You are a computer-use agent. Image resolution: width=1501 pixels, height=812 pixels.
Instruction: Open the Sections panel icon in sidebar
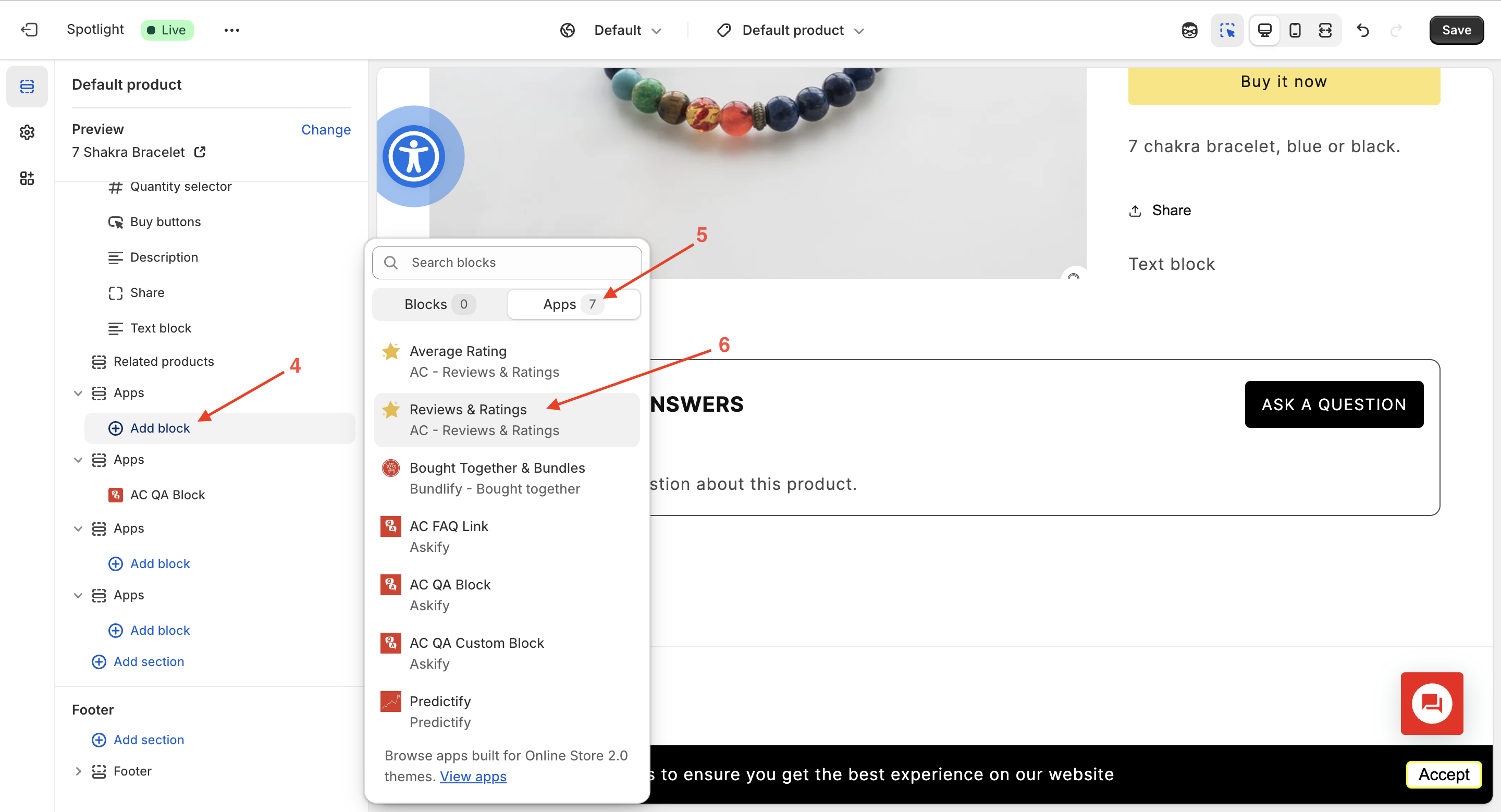27,86
